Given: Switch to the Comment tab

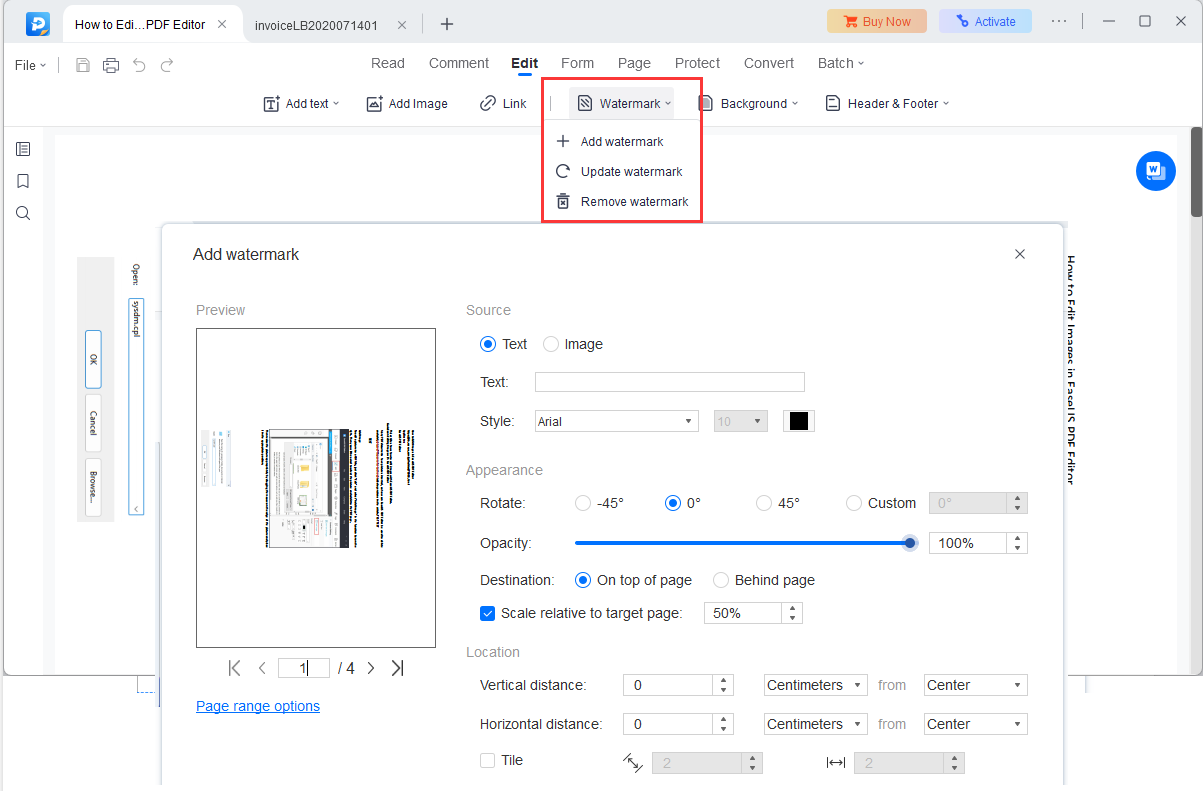Looking at the screenshot, I should click(459, 63).
